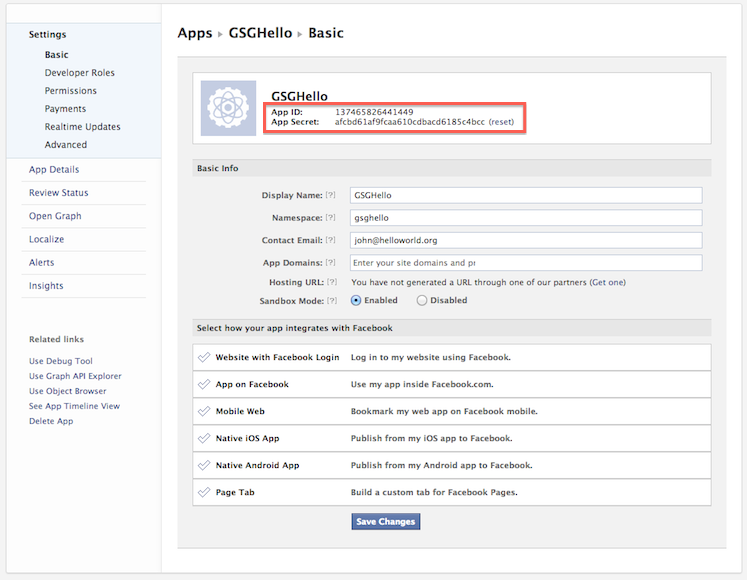Open help [?] next to Display Name
Screen dimensions: 747x580
[330, 195]
